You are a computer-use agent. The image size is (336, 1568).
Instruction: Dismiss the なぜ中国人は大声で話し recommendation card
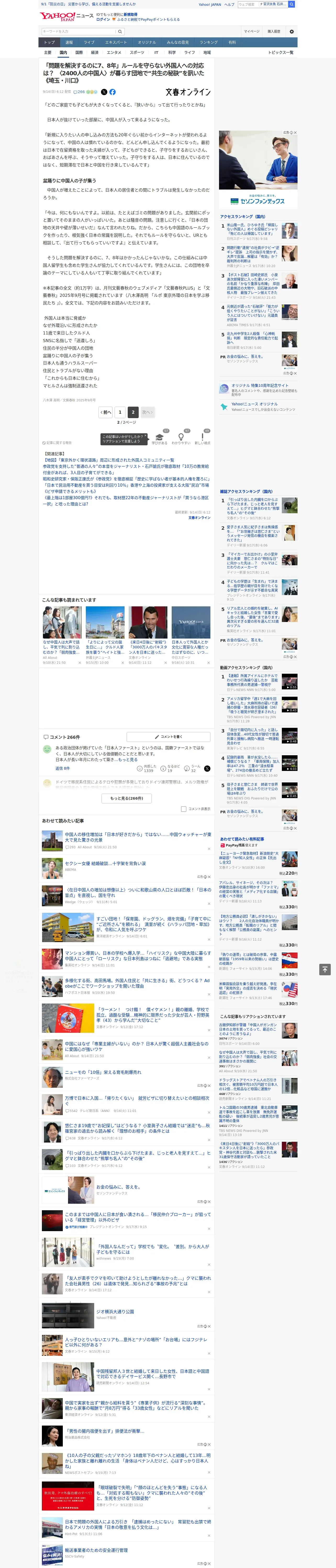pyautogui.click(x=80, y=663)
